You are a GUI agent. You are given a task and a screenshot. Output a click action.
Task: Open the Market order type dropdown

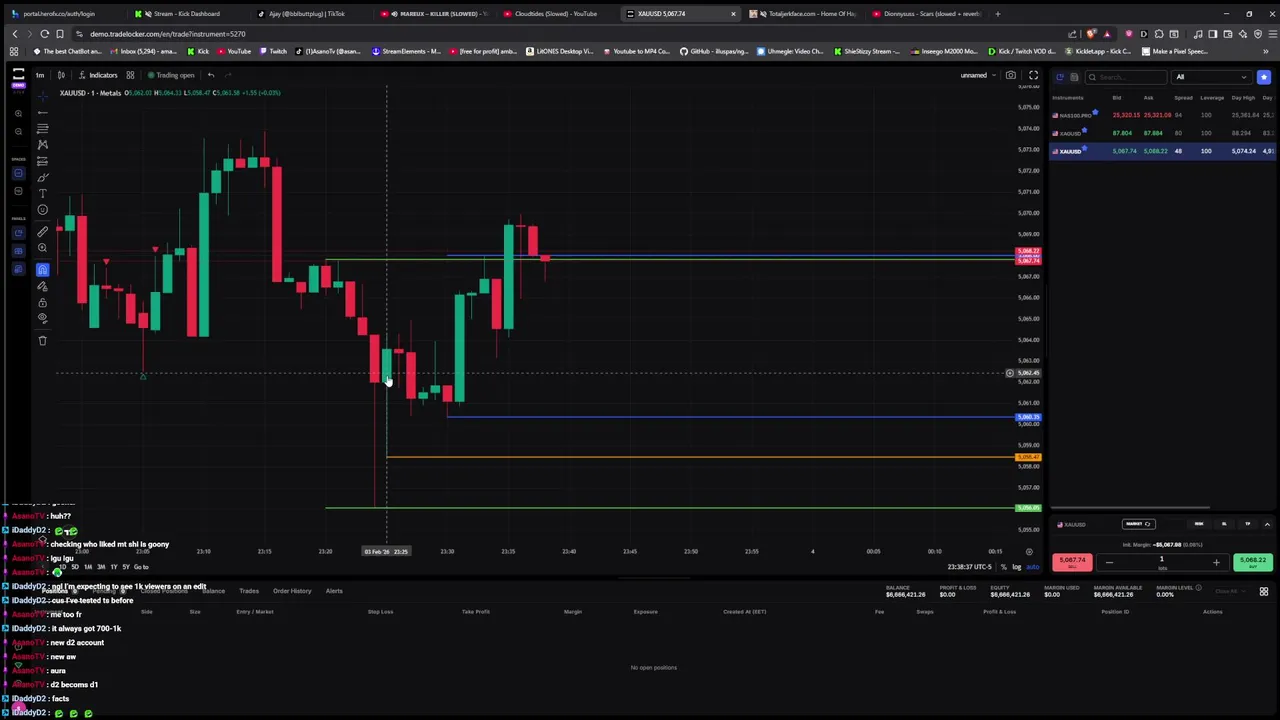[1138, 524]
